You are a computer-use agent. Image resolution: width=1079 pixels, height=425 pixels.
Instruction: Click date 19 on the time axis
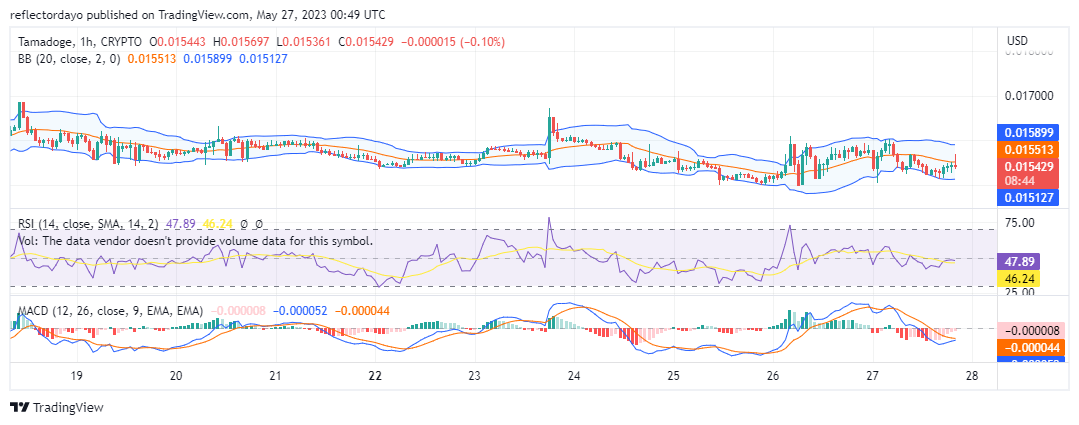coord(76,376)
